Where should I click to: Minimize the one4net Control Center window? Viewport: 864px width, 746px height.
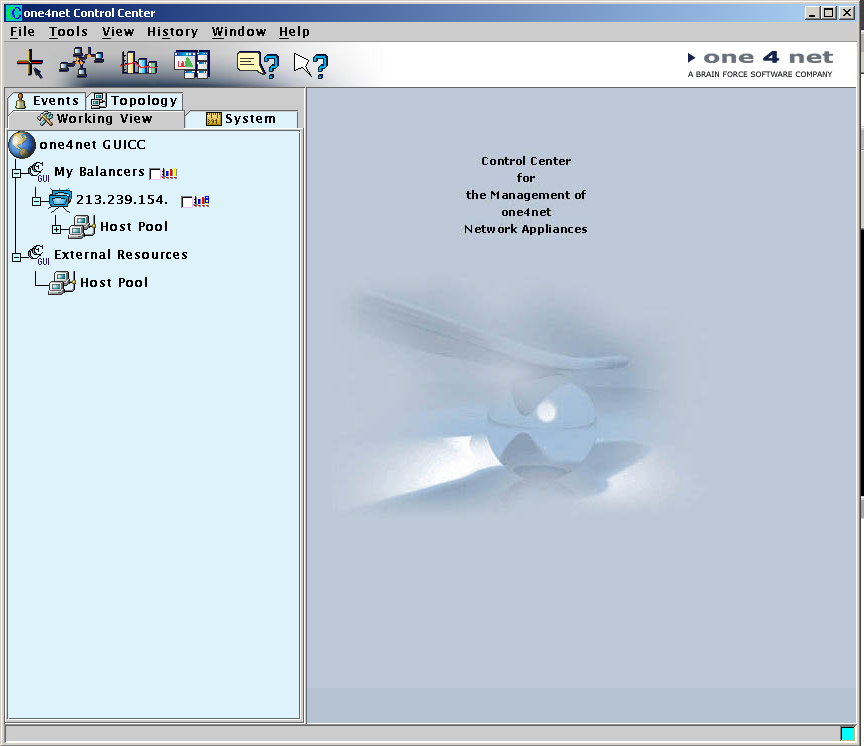coord(812,13)
